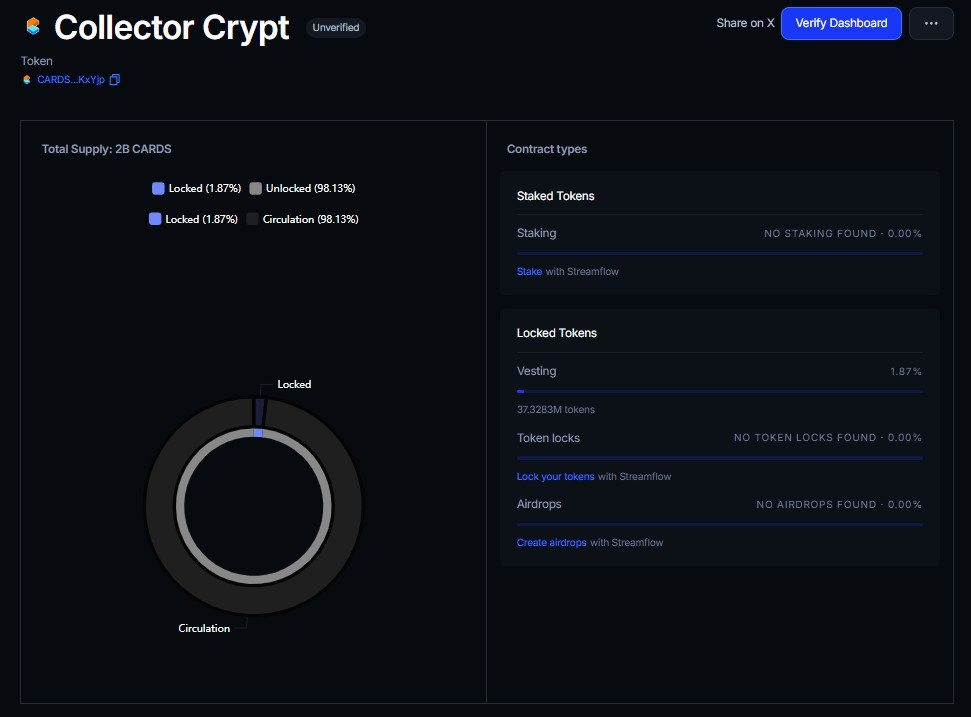The height and width of the screenshot is (717, 971).
Task: Click the Total Supply: 2B CARDS text
Action: tap(107, 149)
